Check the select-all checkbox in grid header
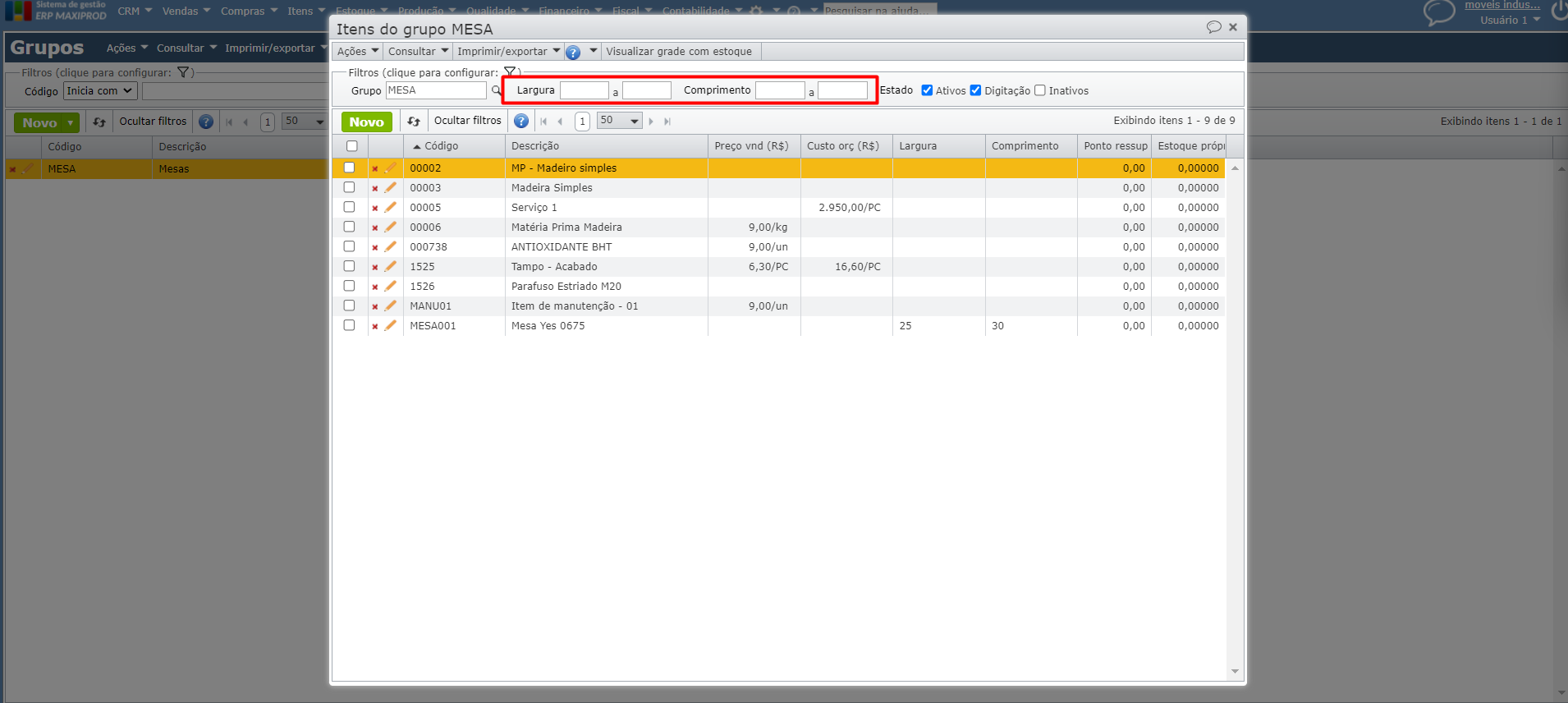This screenshot has width=1568, height=703. point(352,146)
